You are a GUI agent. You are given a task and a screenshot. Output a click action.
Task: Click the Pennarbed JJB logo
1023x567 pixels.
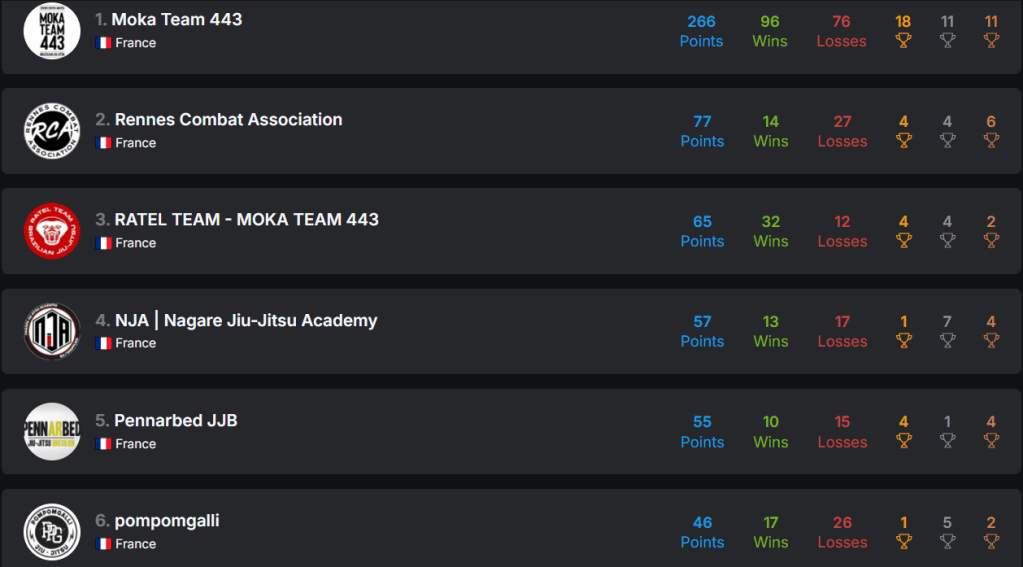tap(52, 431)
